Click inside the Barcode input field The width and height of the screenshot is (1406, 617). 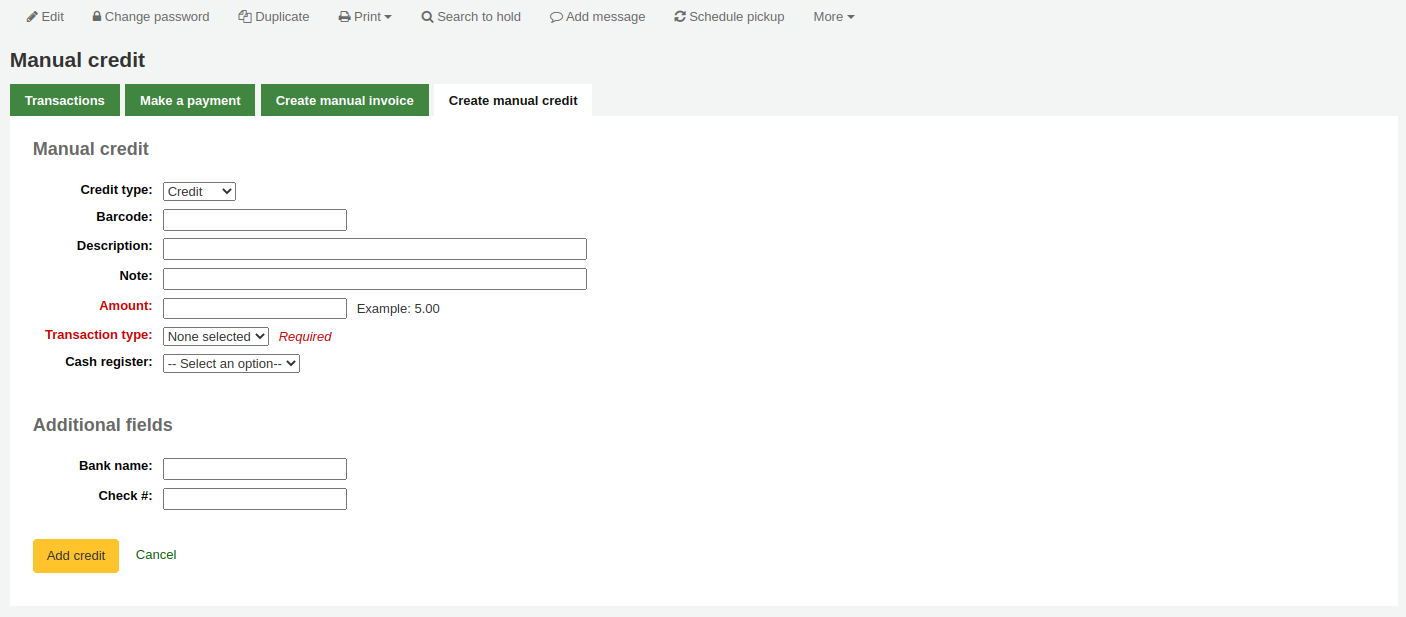254,219
